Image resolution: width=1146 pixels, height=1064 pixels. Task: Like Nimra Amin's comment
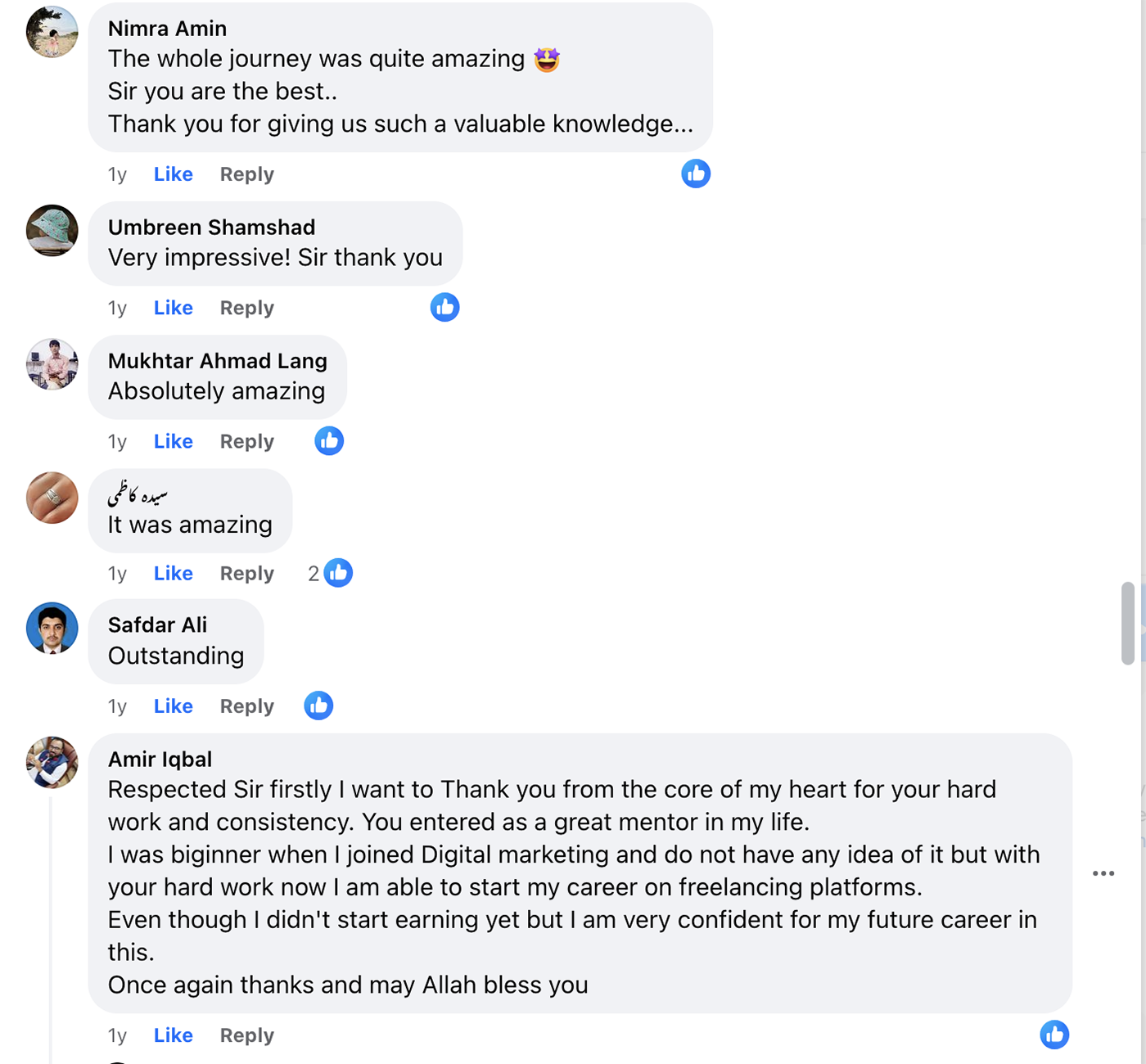point(174,174)
